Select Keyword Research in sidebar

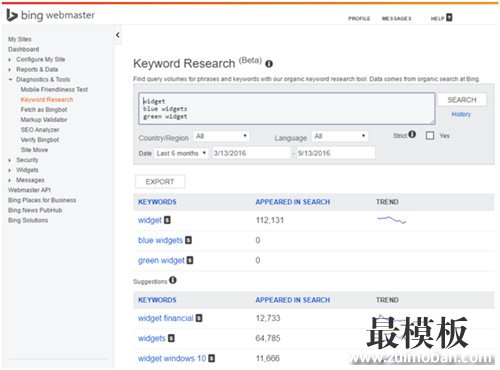tap(47, 99)
